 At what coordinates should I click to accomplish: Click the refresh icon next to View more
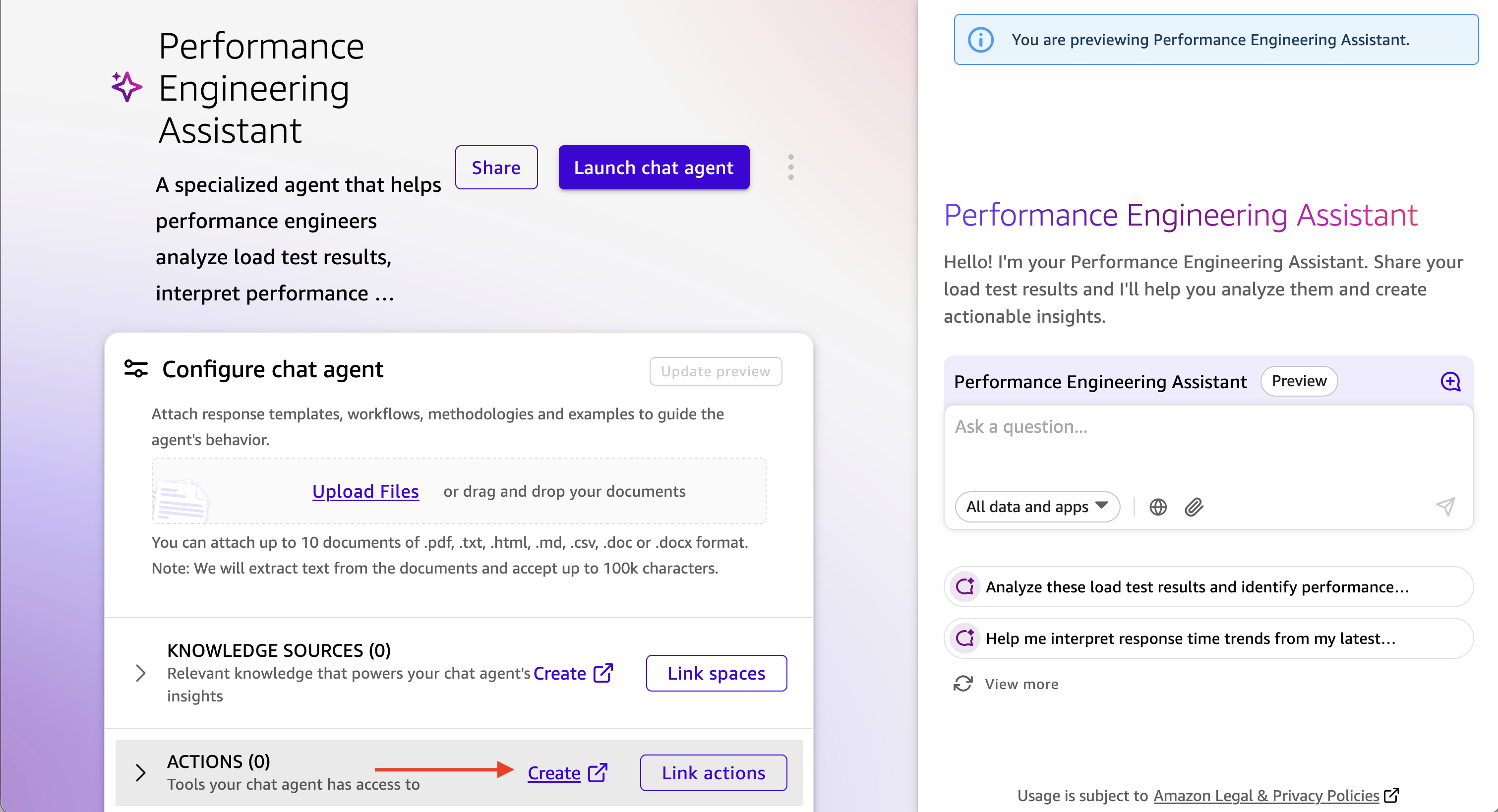963,684
